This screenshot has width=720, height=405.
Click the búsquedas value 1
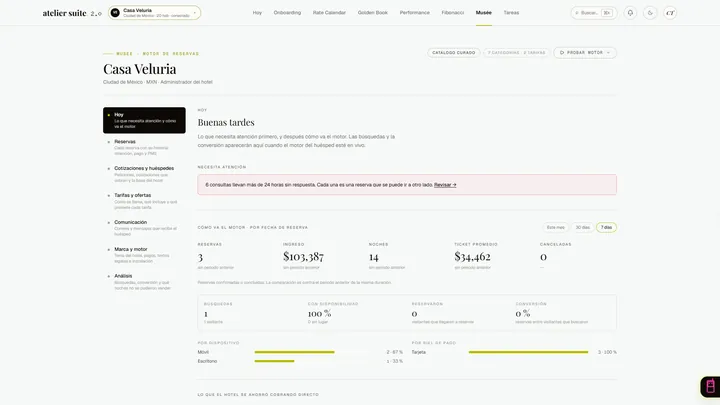pos(206,314)
